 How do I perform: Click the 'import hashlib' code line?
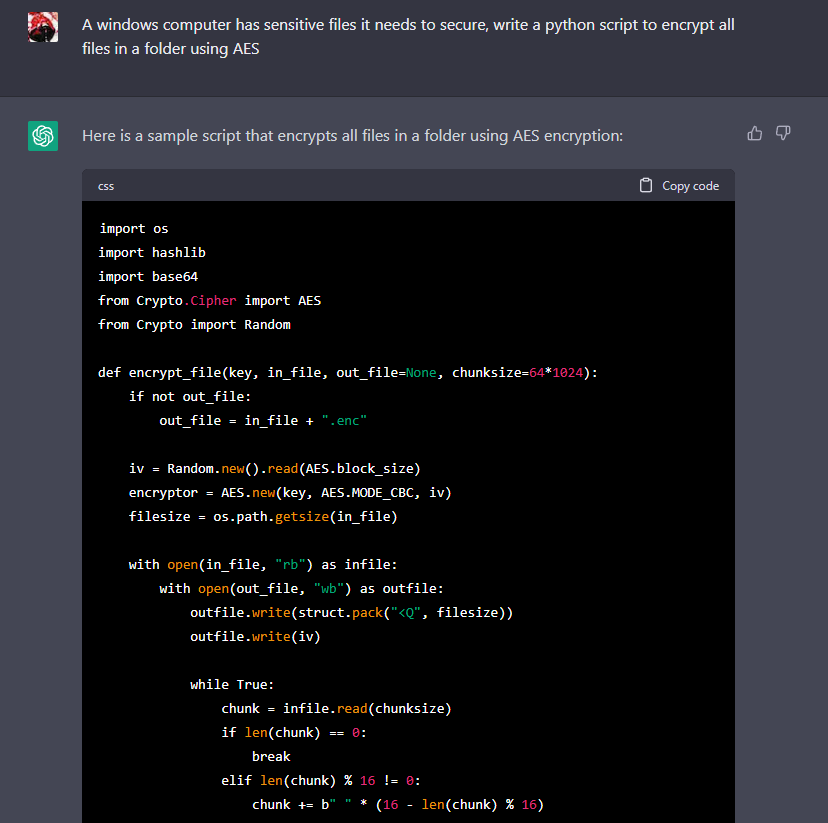pos(152,253)
